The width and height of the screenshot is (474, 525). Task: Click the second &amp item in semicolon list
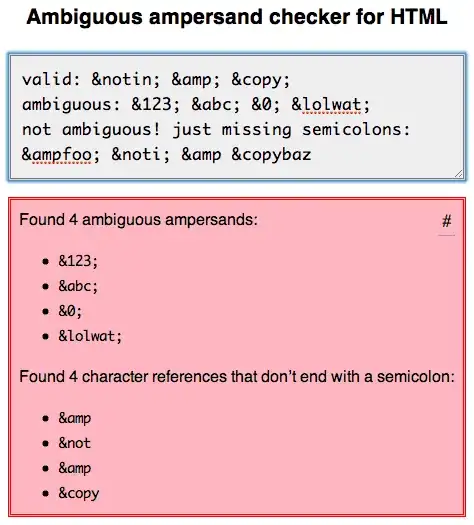click(75, 468)
